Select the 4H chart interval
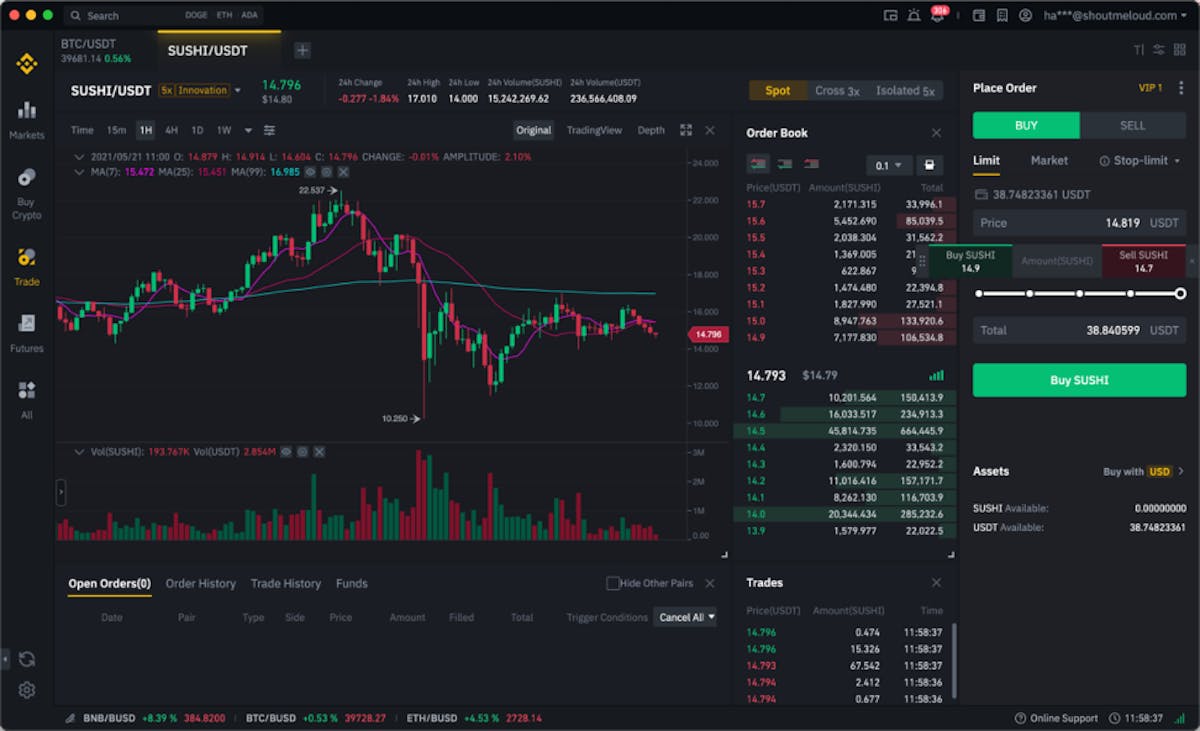Screen dimensions: 1200x731 click(172, 130)
